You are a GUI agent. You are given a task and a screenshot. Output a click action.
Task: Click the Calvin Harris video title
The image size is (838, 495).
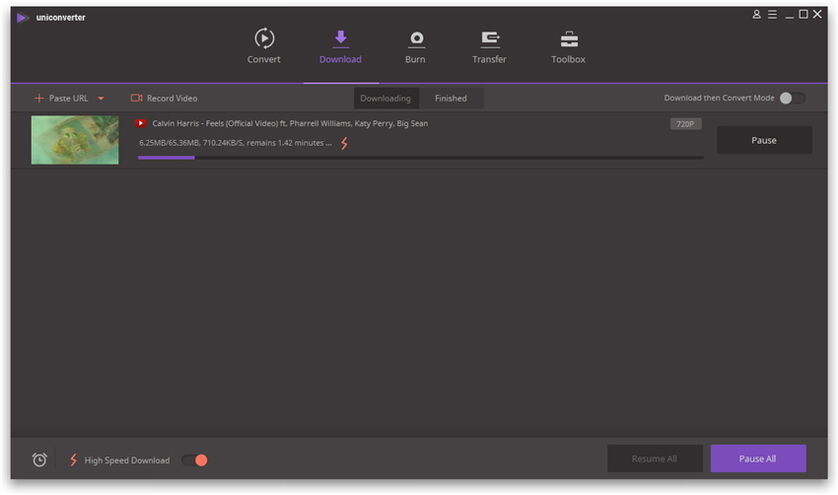(290, 123)
